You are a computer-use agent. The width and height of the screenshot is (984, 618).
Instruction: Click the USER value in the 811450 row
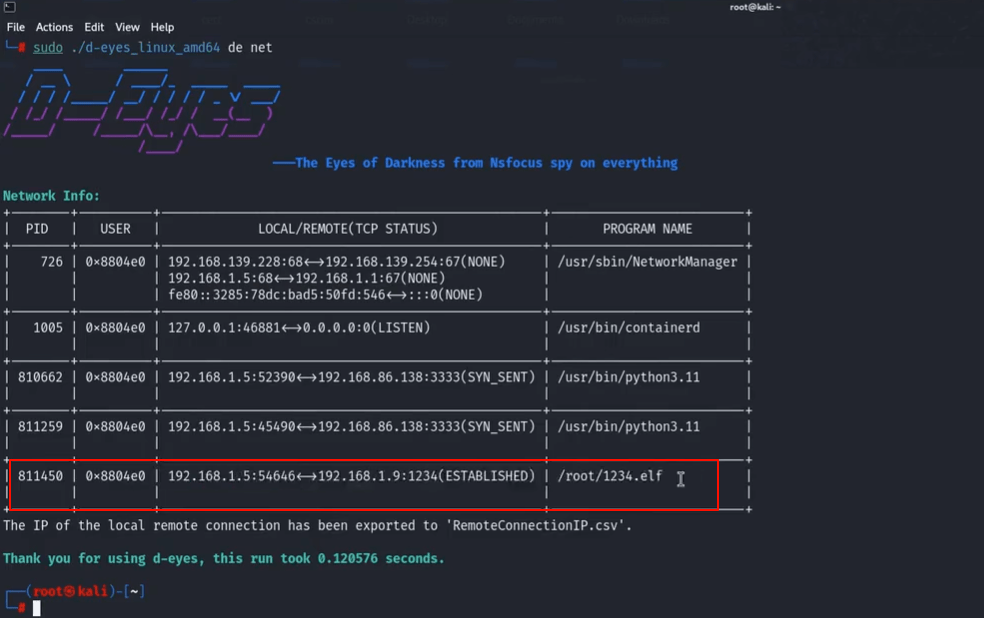[115, 476]
